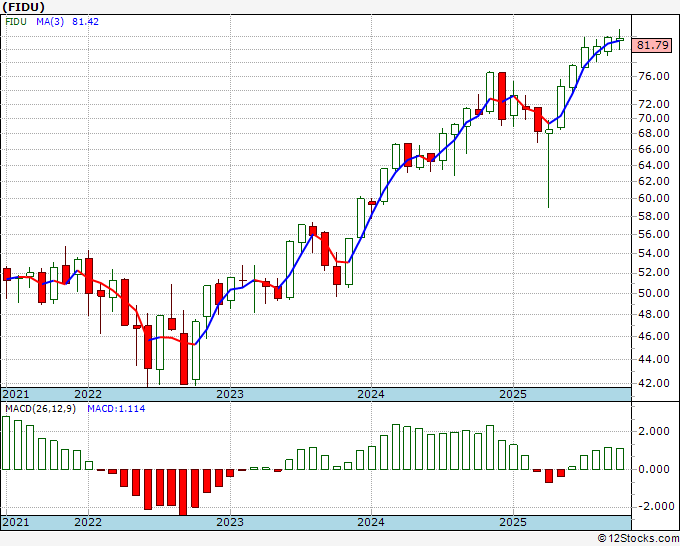Click the 2023 label on MACD panel axis
The height and width of the screenshot is (546, 680).
(230, 522)
